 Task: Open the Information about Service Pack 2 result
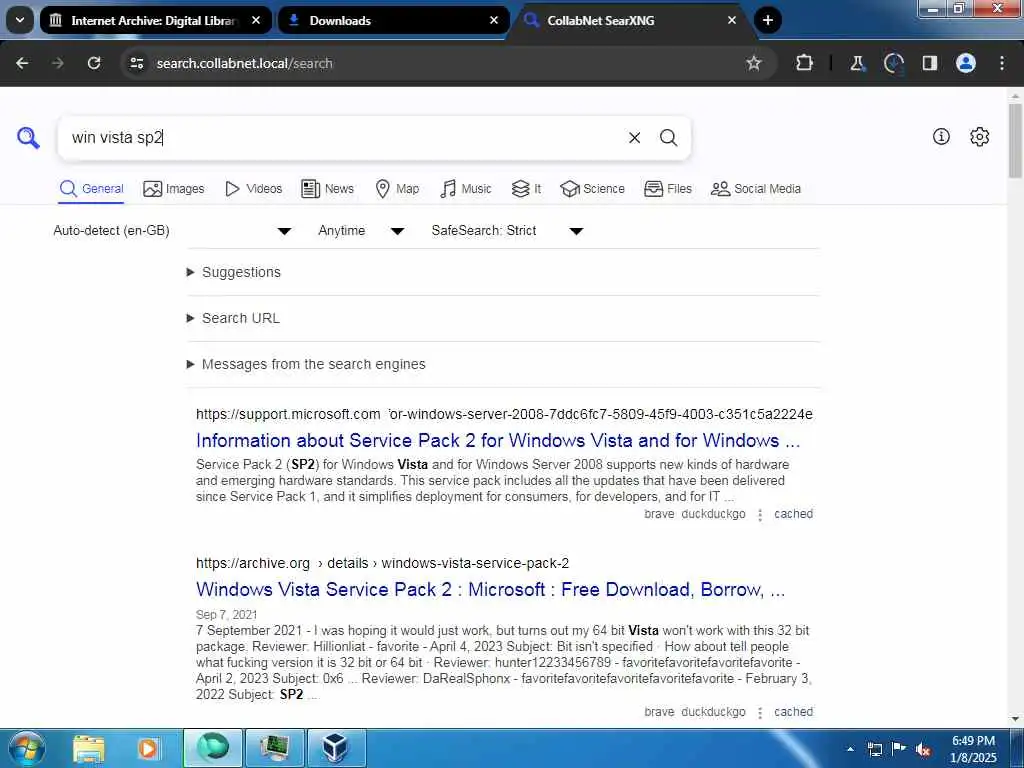pos(498,440)
